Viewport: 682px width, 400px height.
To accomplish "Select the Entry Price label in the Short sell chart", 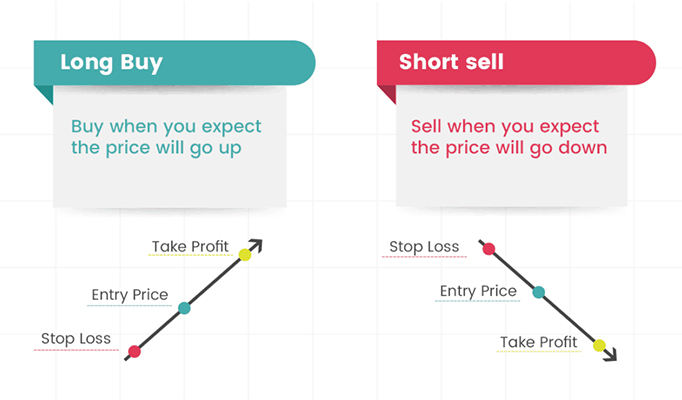I will point(478,292).
